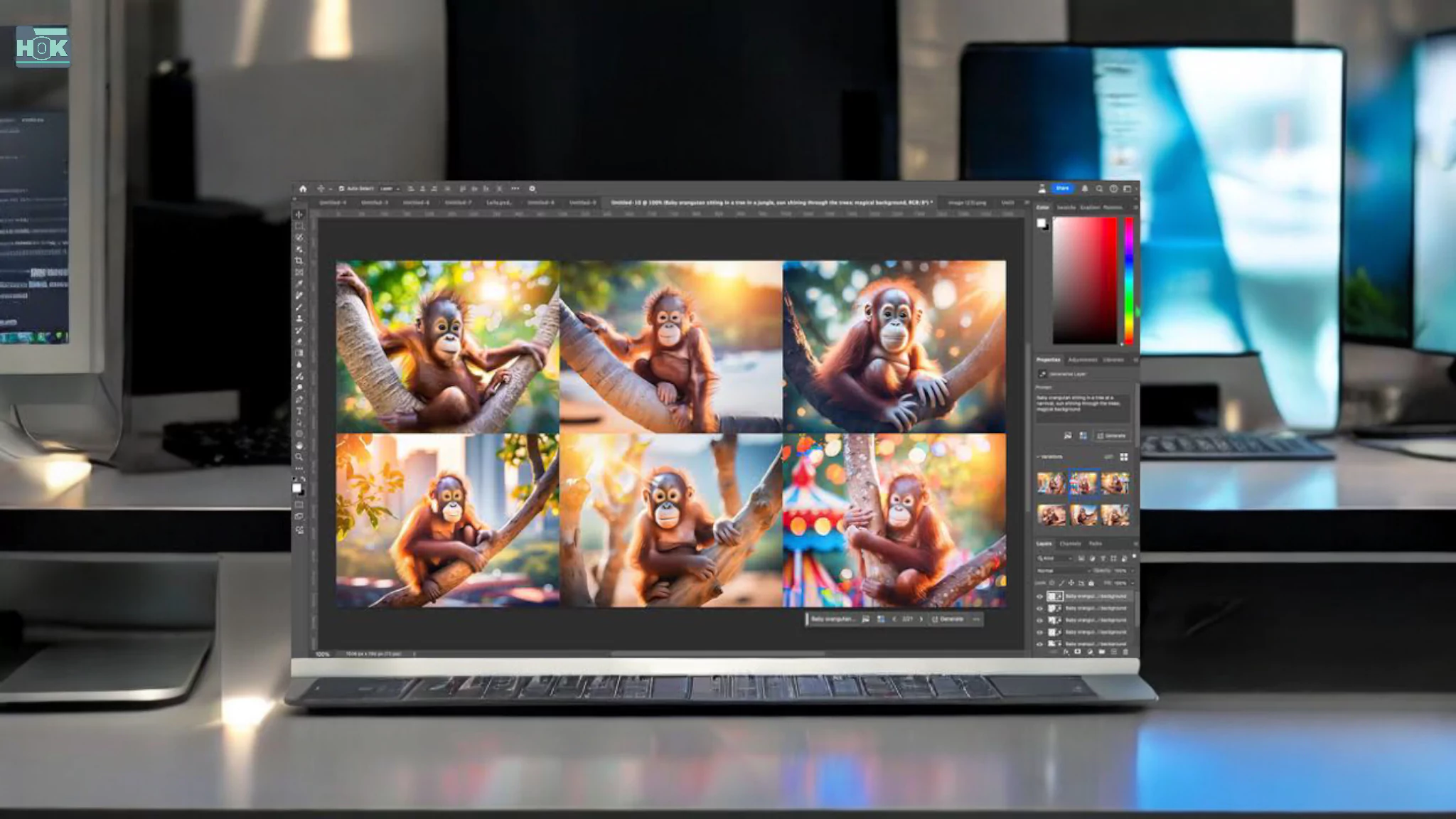
Task: Click Generate in Properties panel
Action: (x=1112, y=436)
